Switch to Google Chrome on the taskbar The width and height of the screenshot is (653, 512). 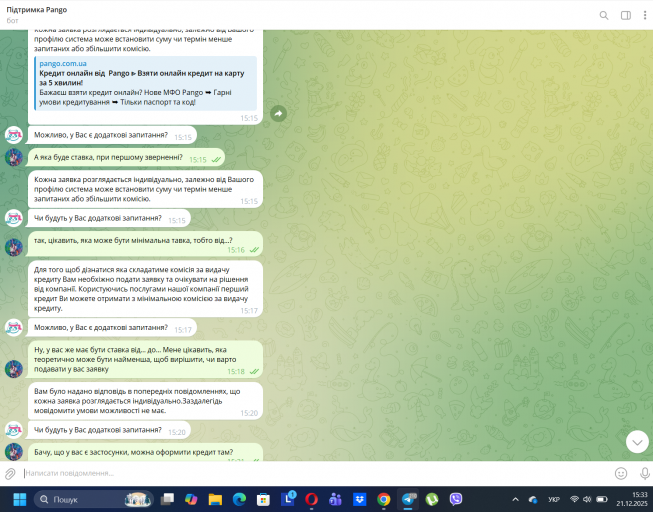tap(384, 499)
